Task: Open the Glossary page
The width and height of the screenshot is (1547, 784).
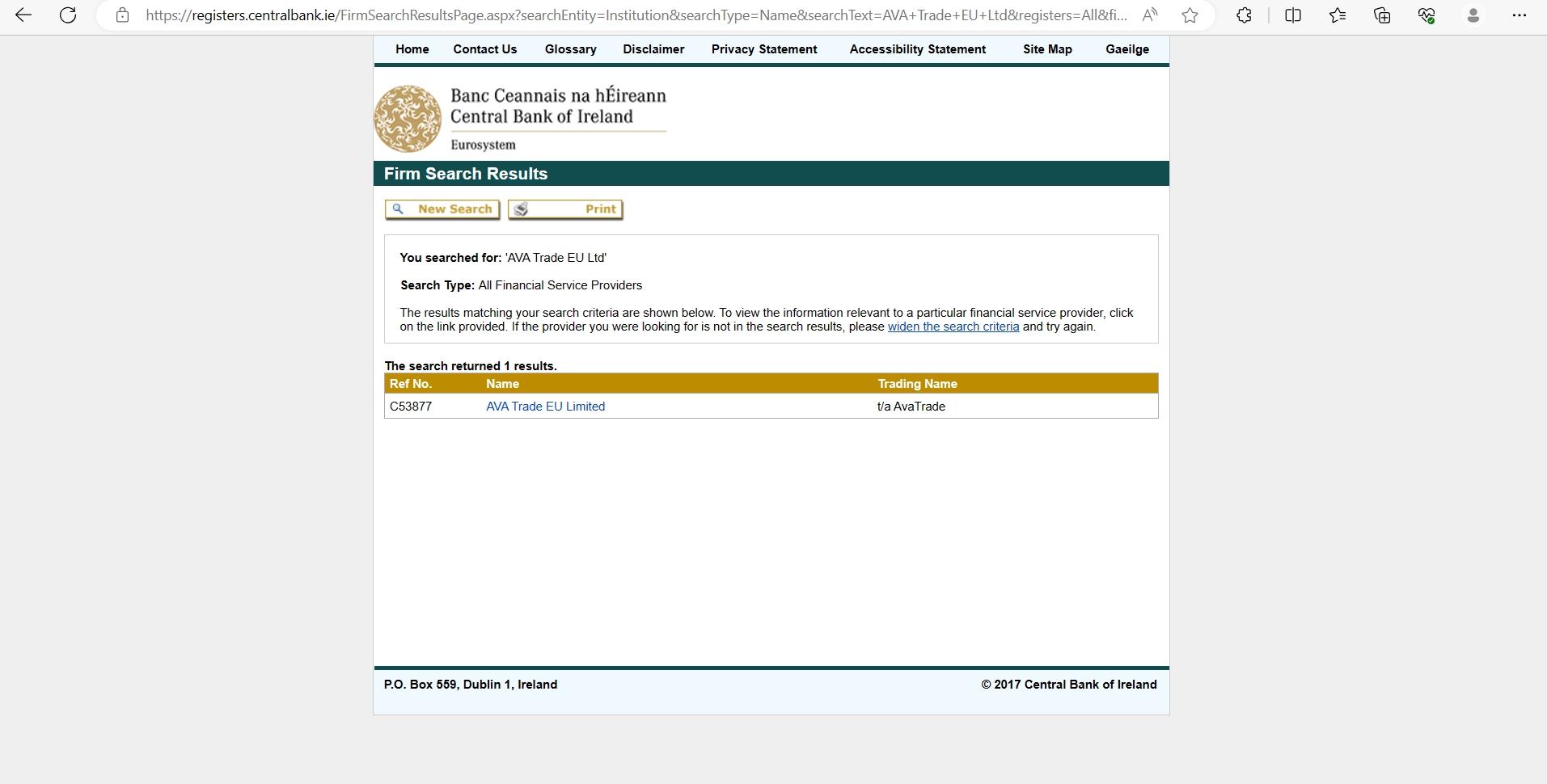Action: click(x=571, y=49)
